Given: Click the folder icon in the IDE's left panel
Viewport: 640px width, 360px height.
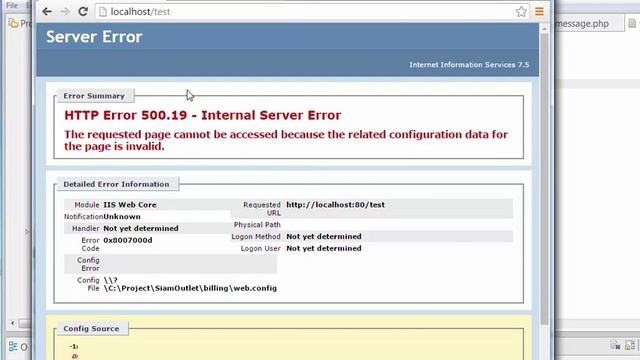Looking at the screenshot, I should coord(13,23).
